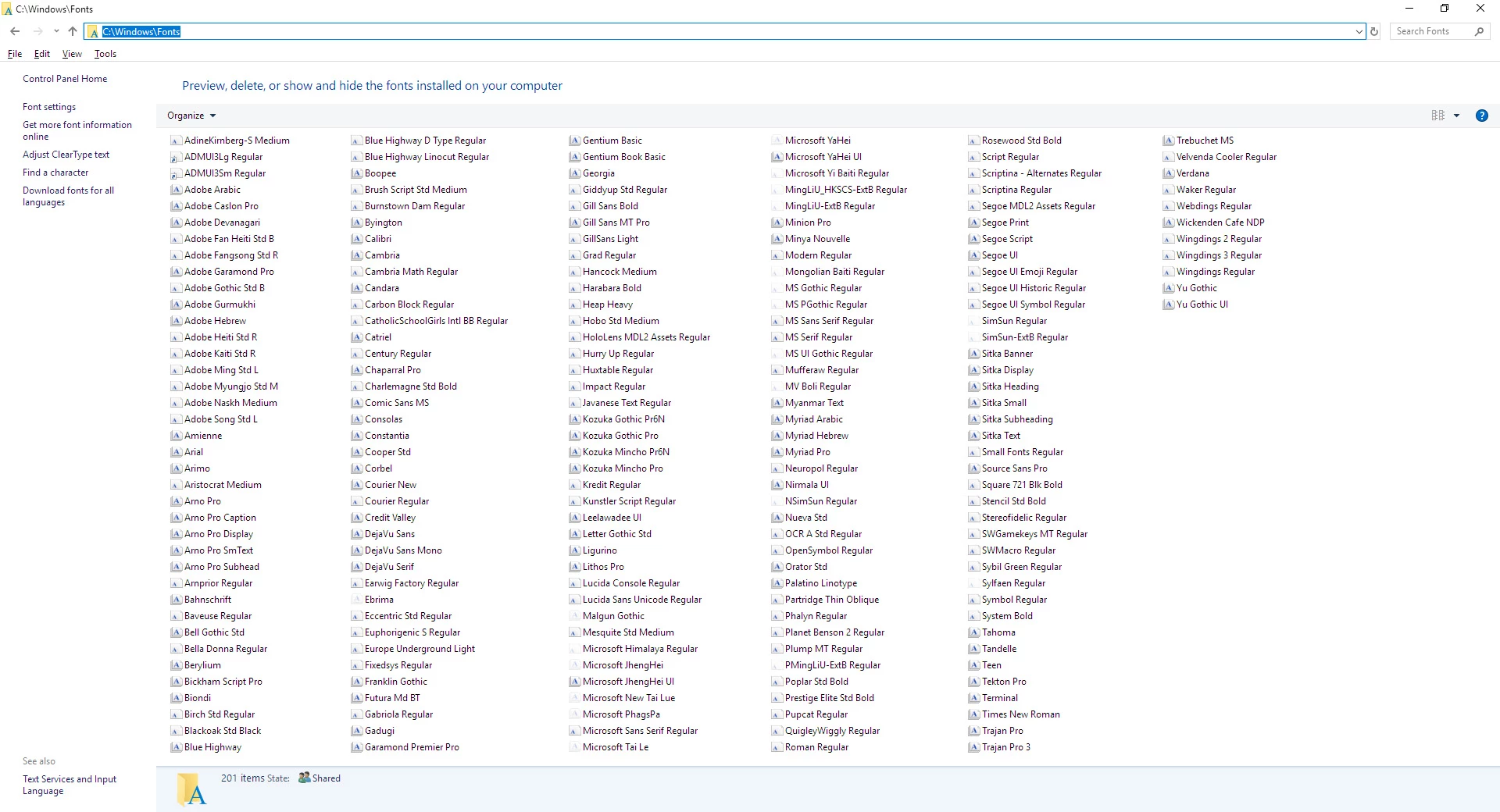Select Trajan Pro 3 font name
Viewport: 1500px width, 812px height.
tap(1006, 747)
